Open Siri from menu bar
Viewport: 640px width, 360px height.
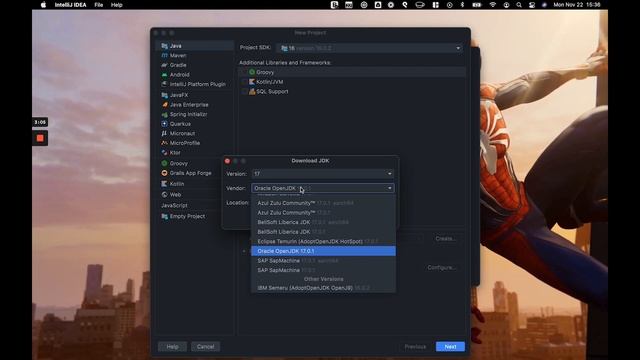point(544,5)
